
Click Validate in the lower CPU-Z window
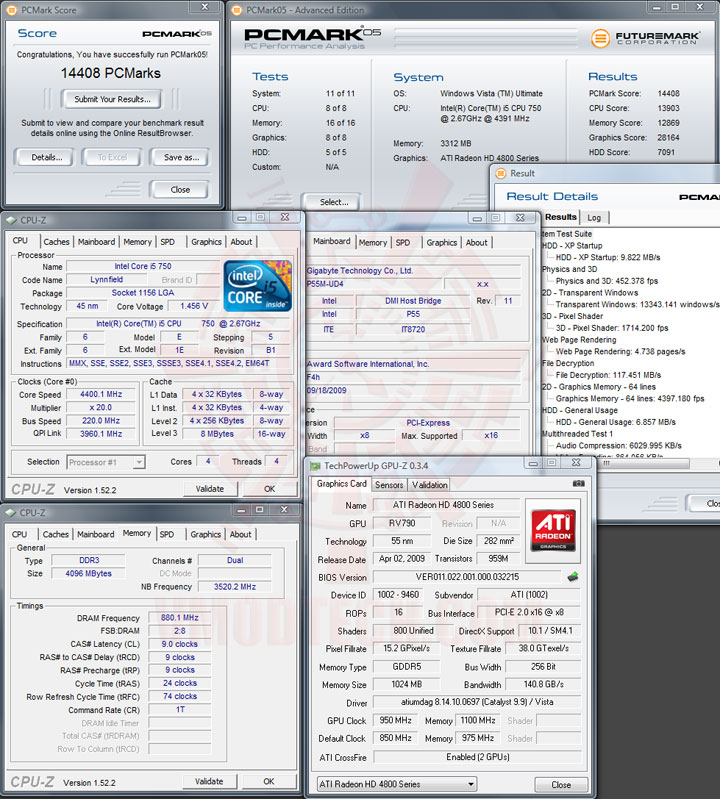[209, 781]
